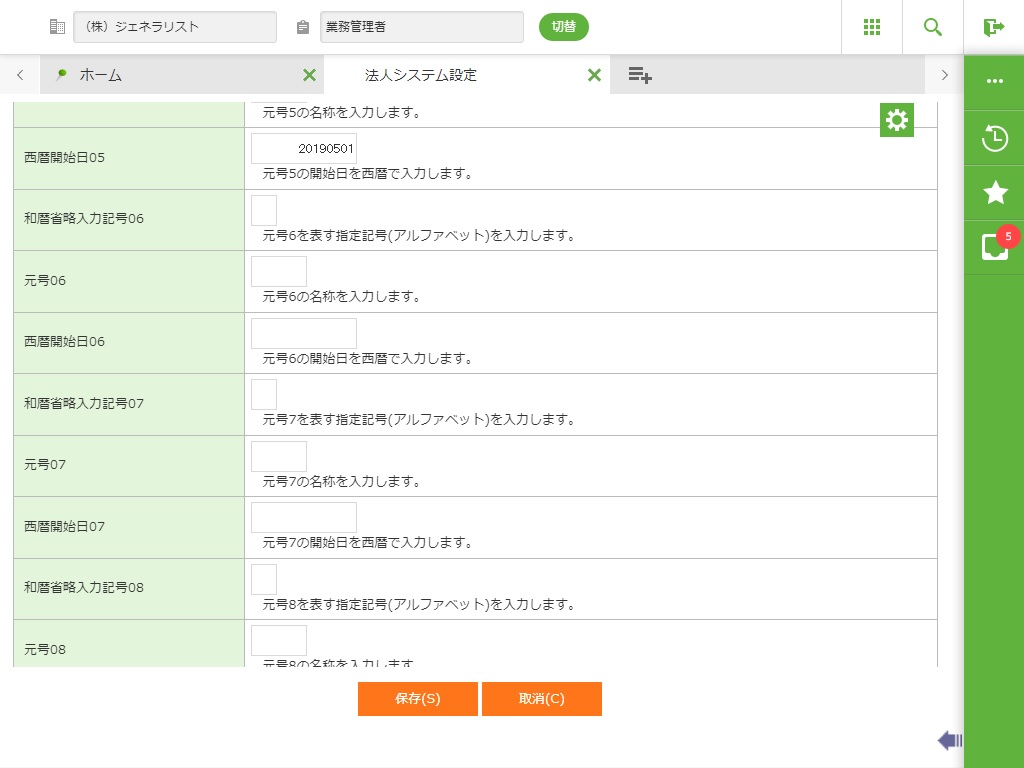This screenshot has width=1024, height=768.
Task: Click the 元号07 row label
Action: point(45,465)
